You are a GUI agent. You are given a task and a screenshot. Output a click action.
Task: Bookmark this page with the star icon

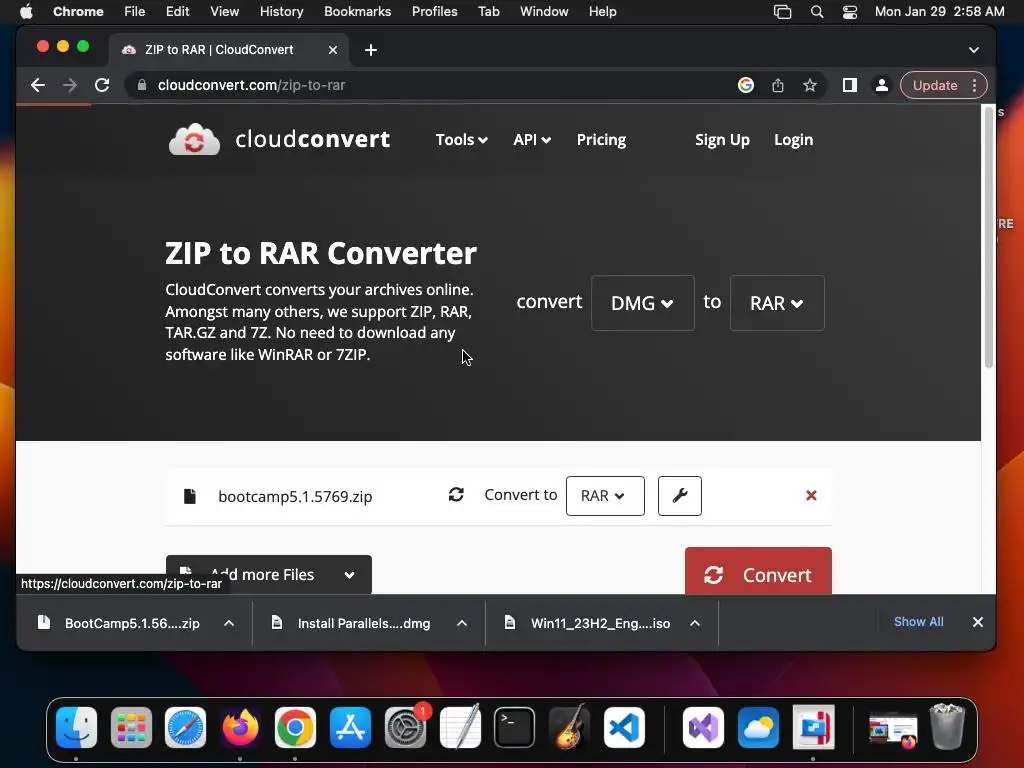810,85
